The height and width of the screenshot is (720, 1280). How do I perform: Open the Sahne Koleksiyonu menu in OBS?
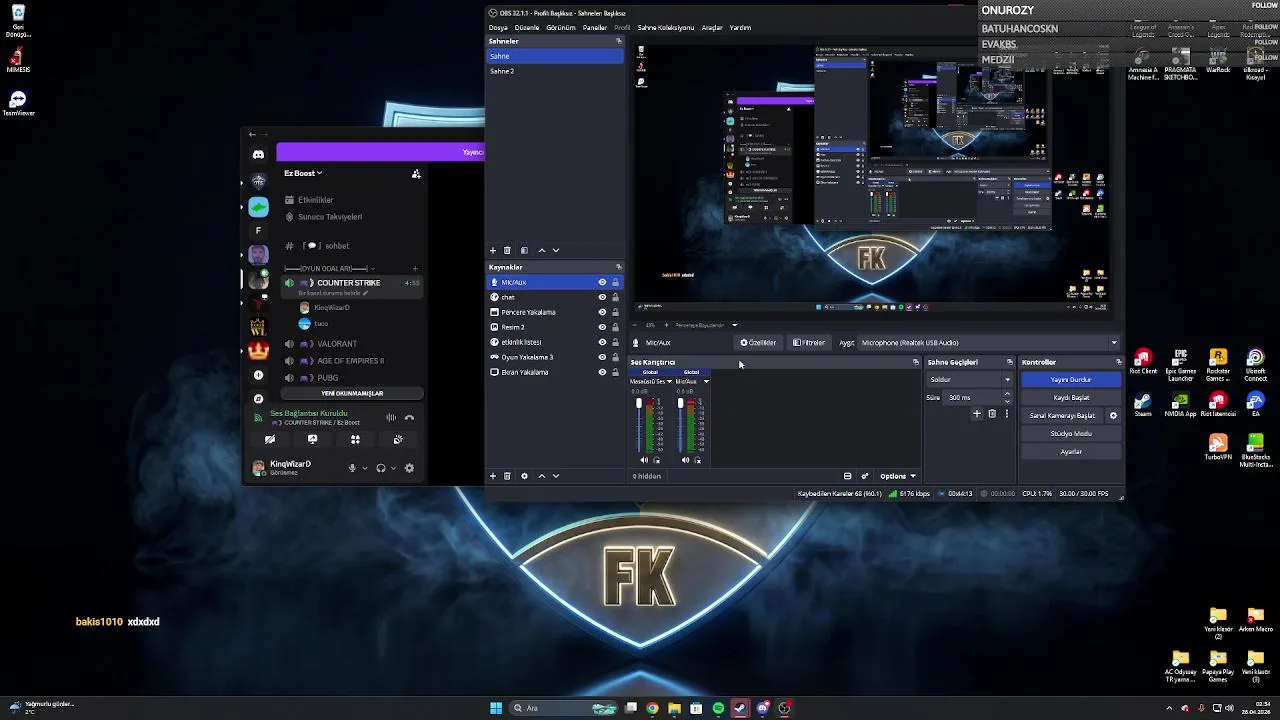click(666, 27)
